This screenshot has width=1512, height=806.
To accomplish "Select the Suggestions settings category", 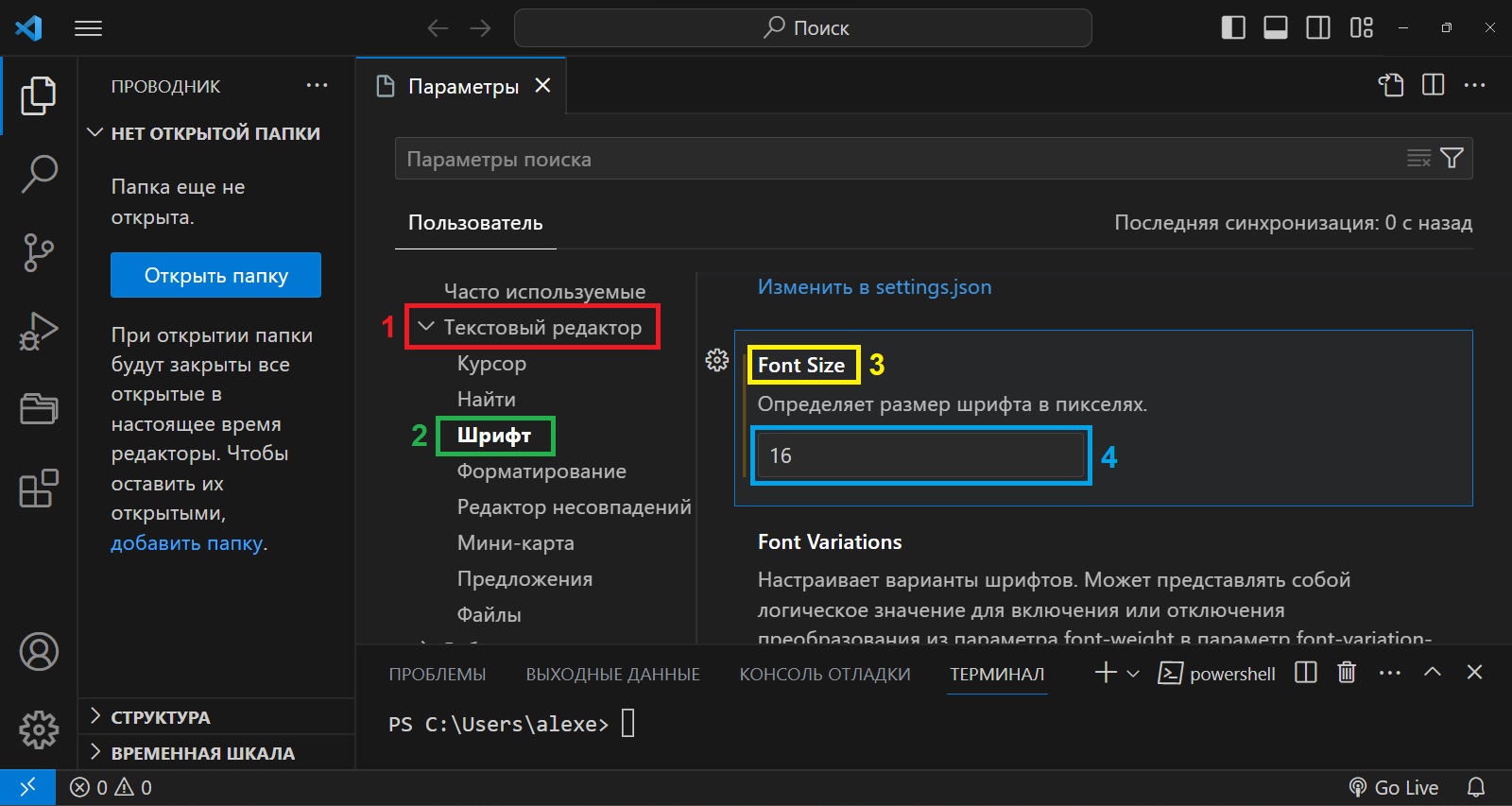I will pos(524,579).
